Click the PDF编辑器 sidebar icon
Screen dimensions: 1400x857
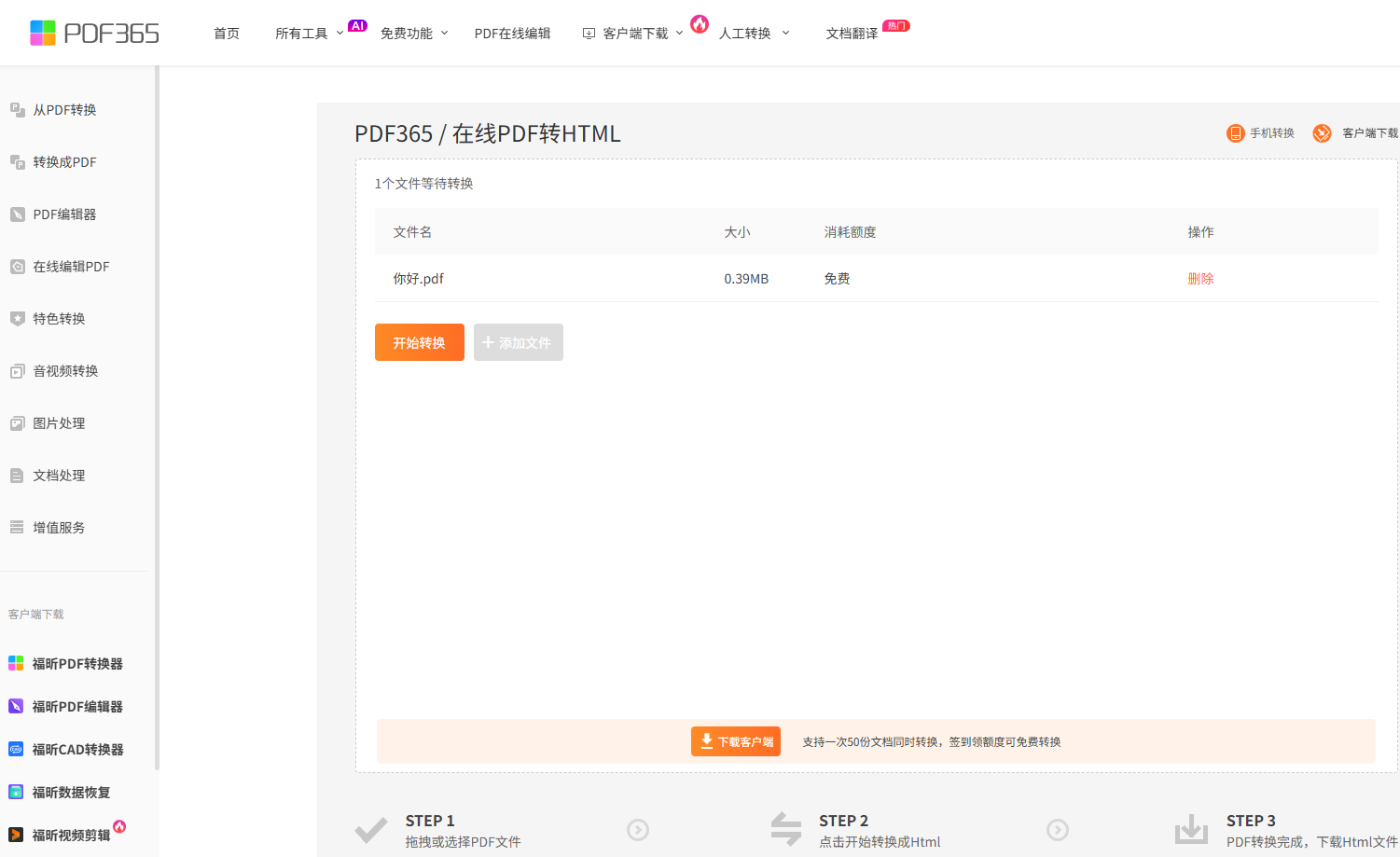(x=17, y=214)
